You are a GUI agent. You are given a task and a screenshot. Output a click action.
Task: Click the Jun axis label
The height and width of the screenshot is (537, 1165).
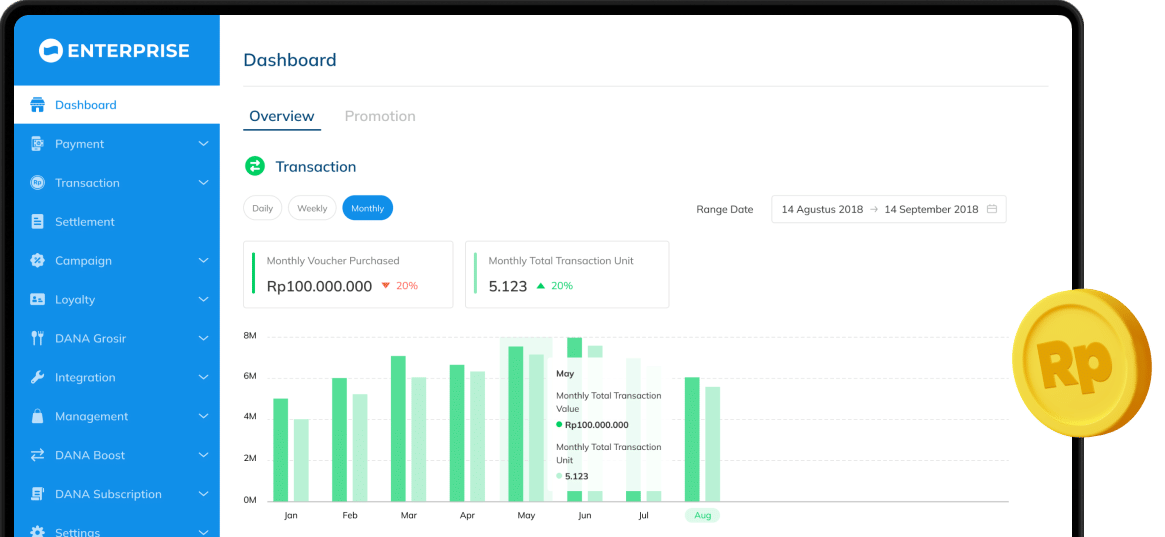pos(585,515)
